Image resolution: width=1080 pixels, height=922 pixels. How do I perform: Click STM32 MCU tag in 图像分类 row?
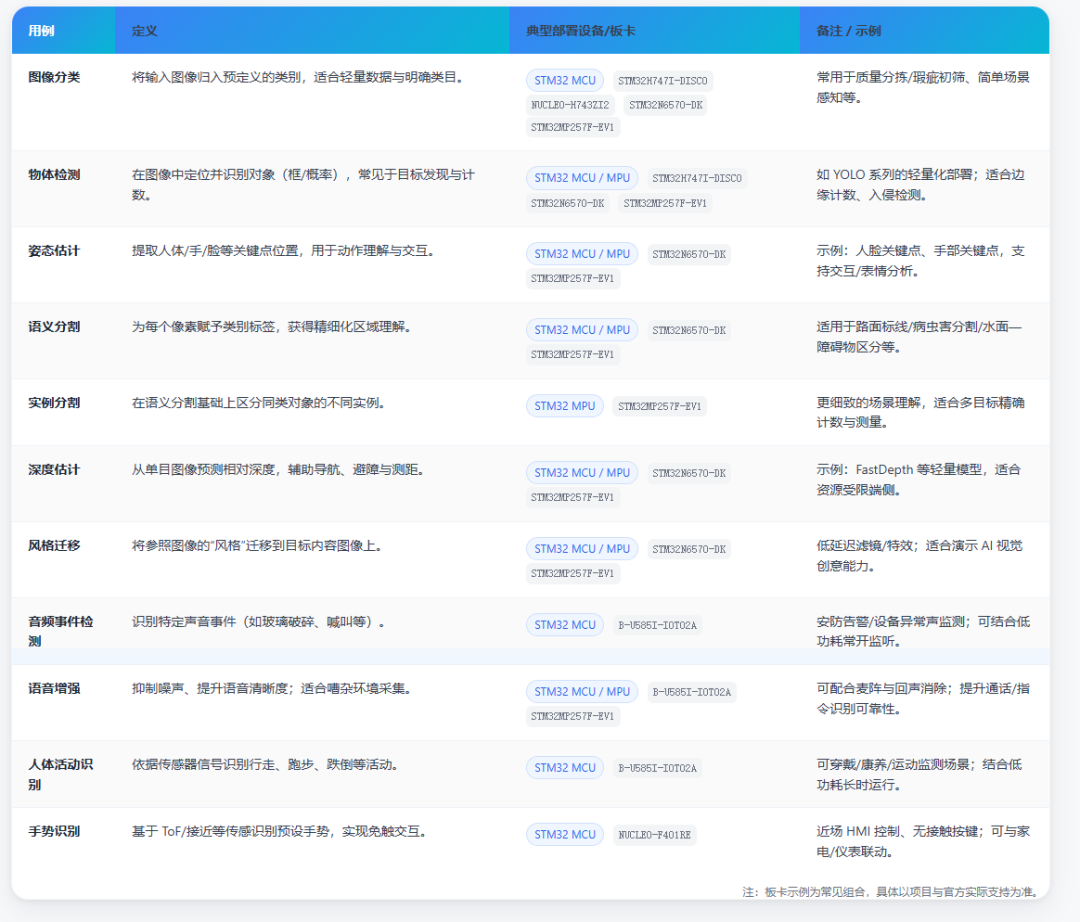(x=565, y=81)
